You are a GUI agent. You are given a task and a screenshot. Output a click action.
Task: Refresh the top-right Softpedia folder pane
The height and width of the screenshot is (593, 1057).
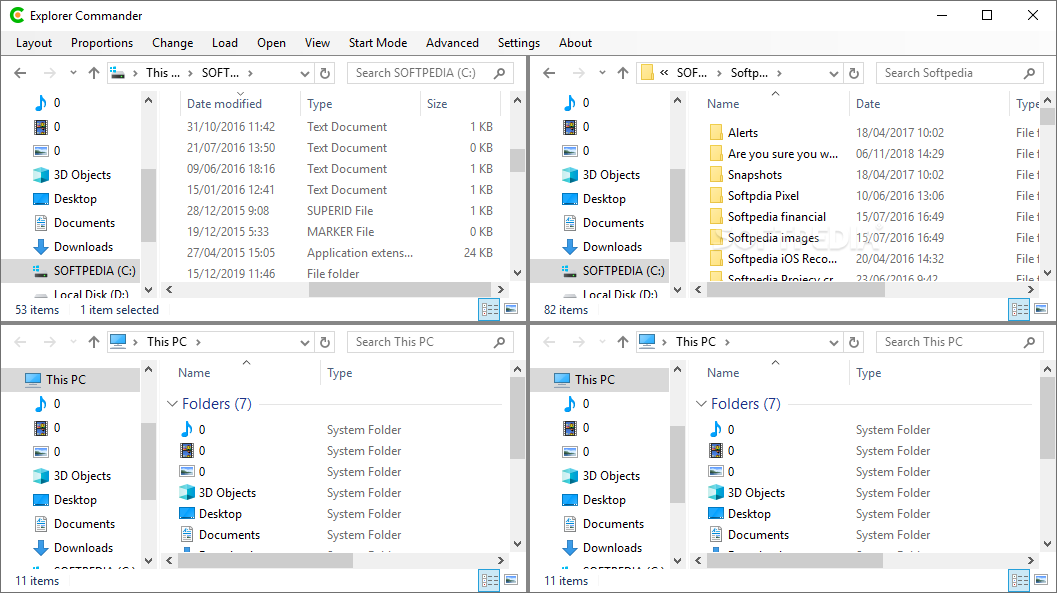click(x=854, y=73)
